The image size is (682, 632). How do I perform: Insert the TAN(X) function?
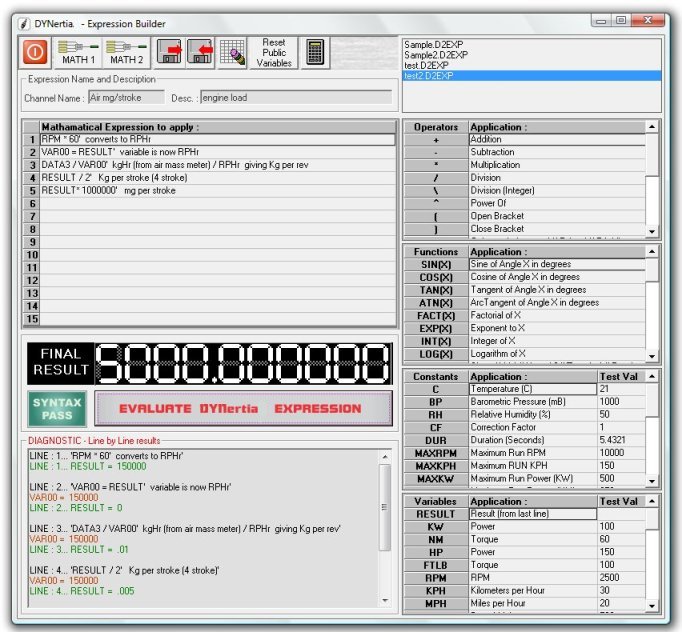tap(436, 290)
